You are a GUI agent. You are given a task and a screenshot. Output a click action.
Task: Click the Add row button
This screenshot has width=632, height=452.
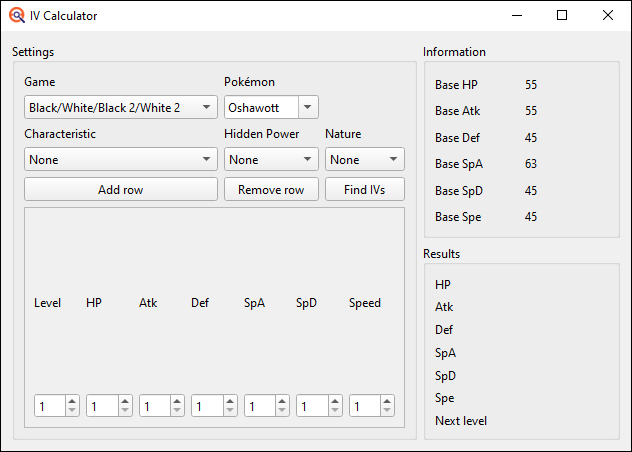(x=121, y=190)
